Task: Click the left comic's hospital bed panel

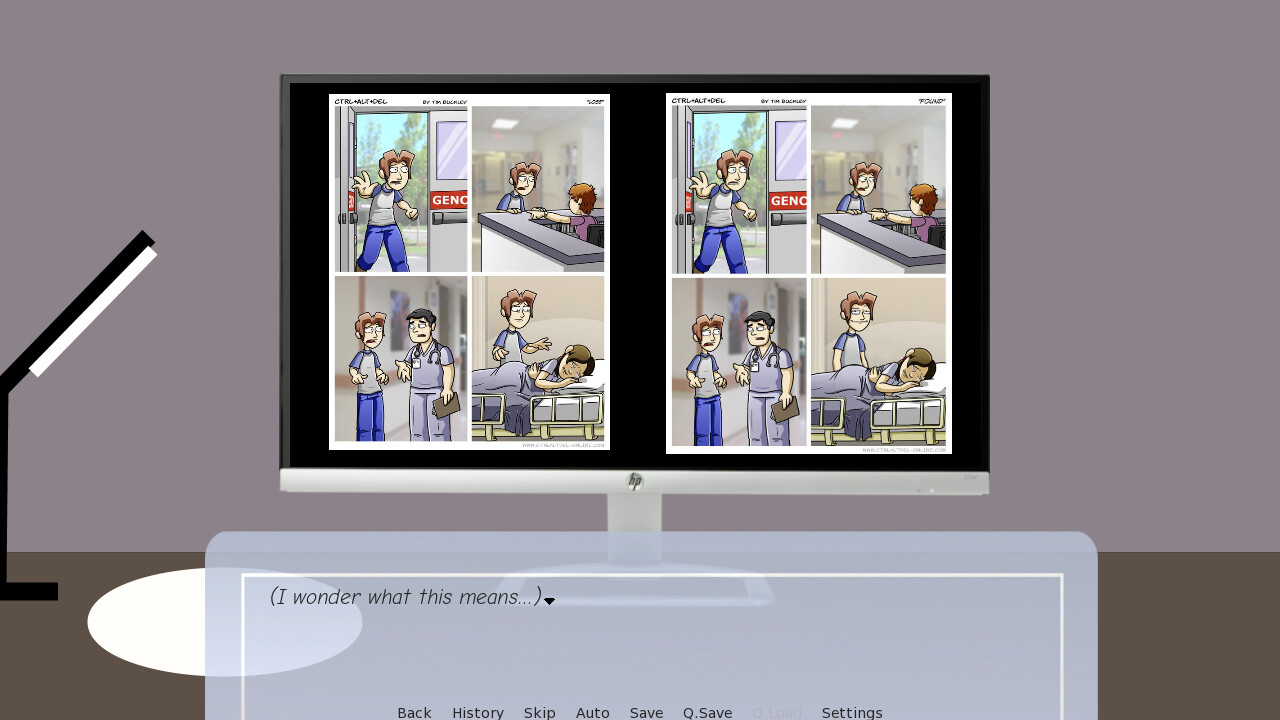Action: (x=538, y=359)
